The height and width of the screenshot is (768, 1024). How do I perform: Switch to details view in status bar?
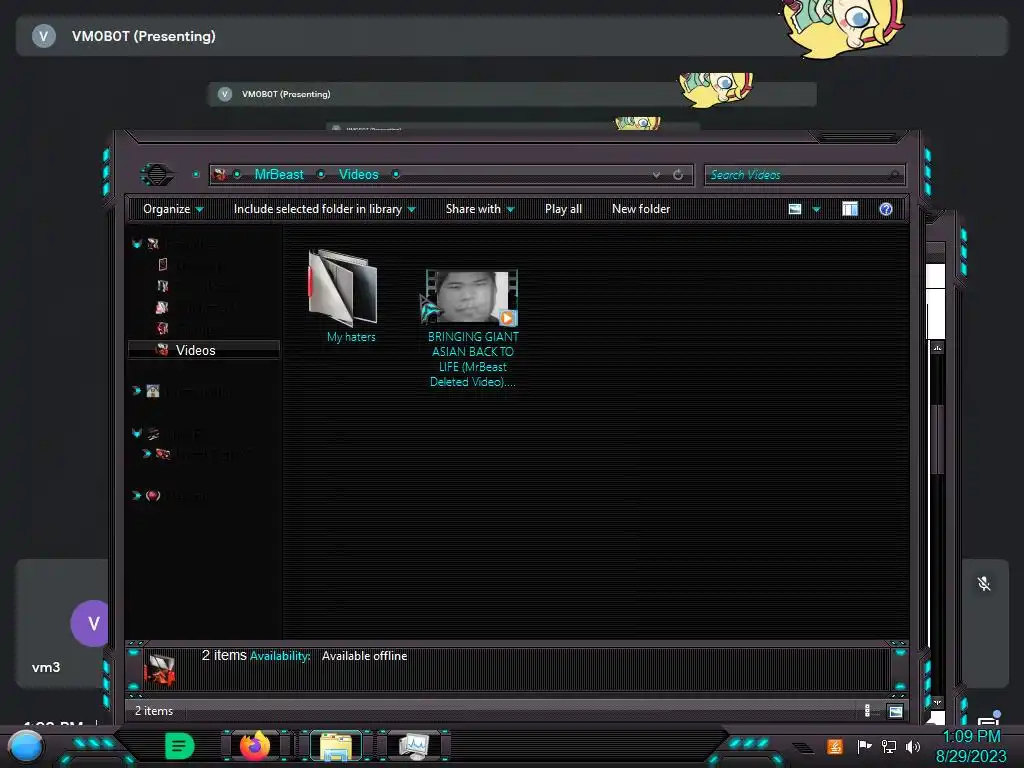tap(867, 711)
